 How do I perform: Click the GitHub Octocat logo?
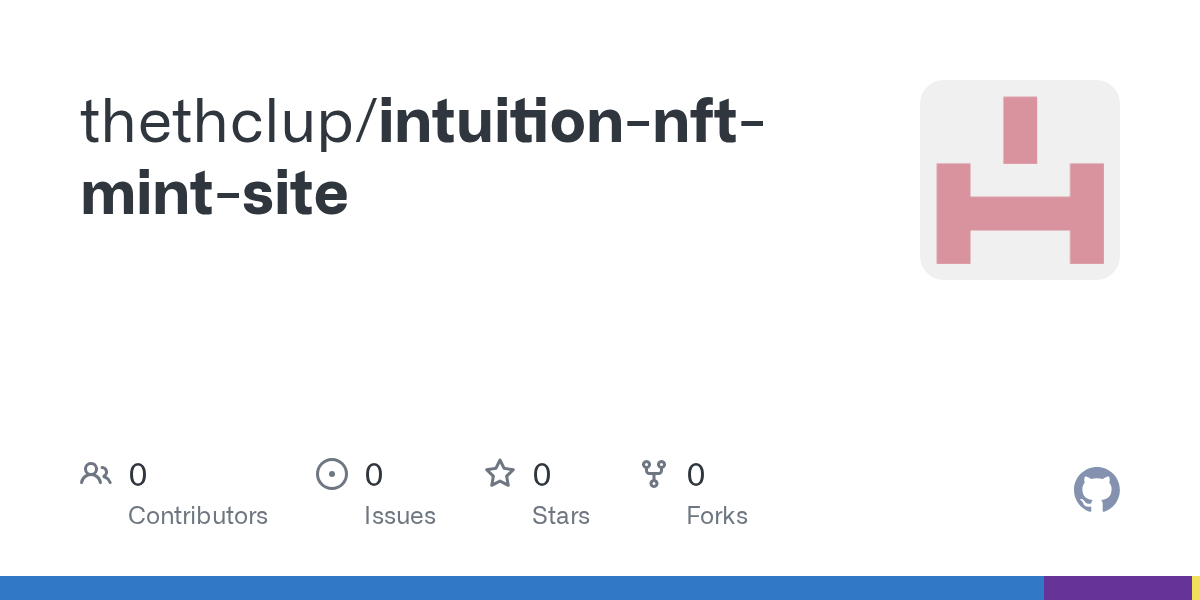click(1096, 491)
